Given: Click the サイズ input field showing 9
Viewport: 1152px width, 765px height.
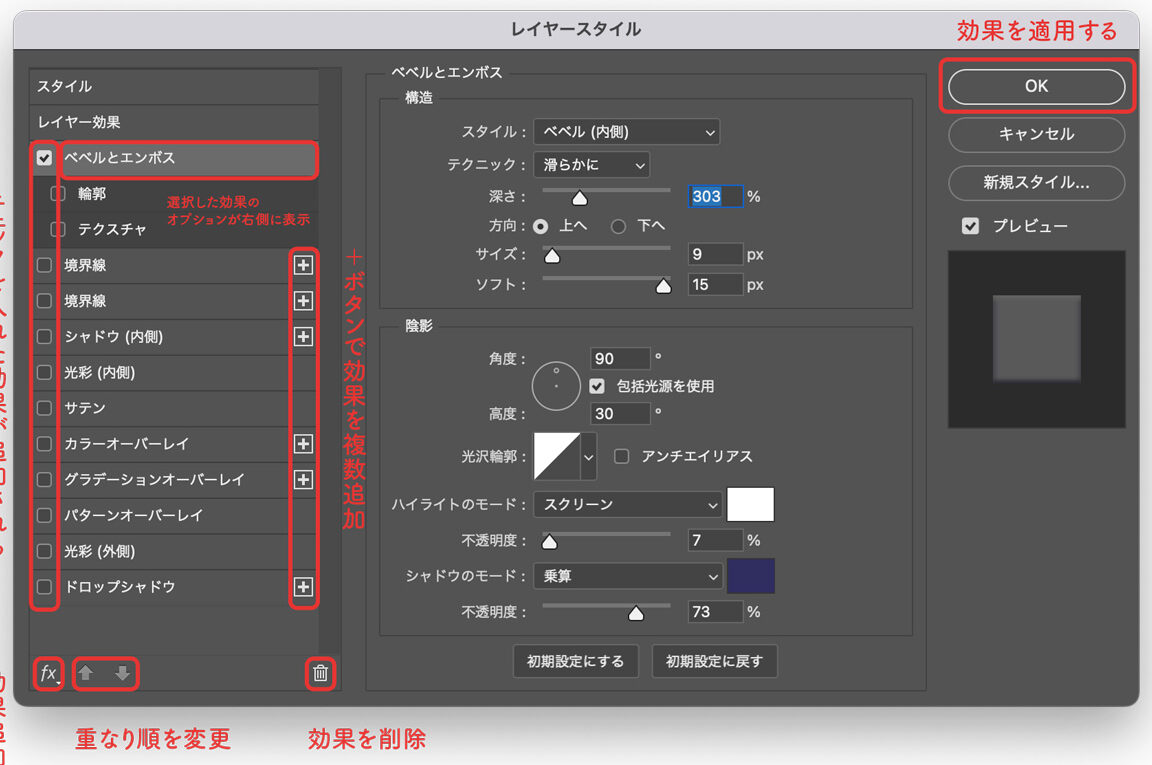Looking at the screenshot, I should click(716, 254).
